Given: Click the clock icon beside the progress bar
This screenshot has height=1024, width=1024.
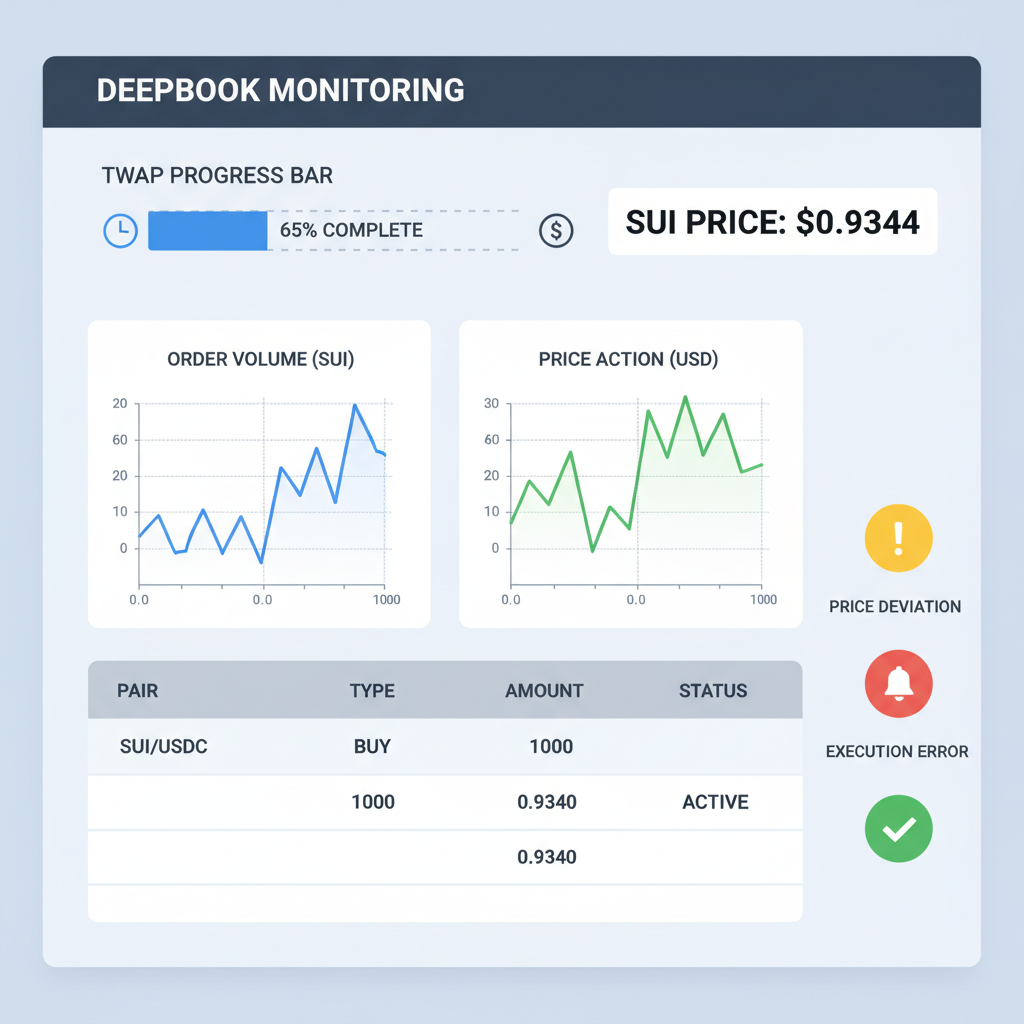Looking at the screenshot, I should pos(120,230).
